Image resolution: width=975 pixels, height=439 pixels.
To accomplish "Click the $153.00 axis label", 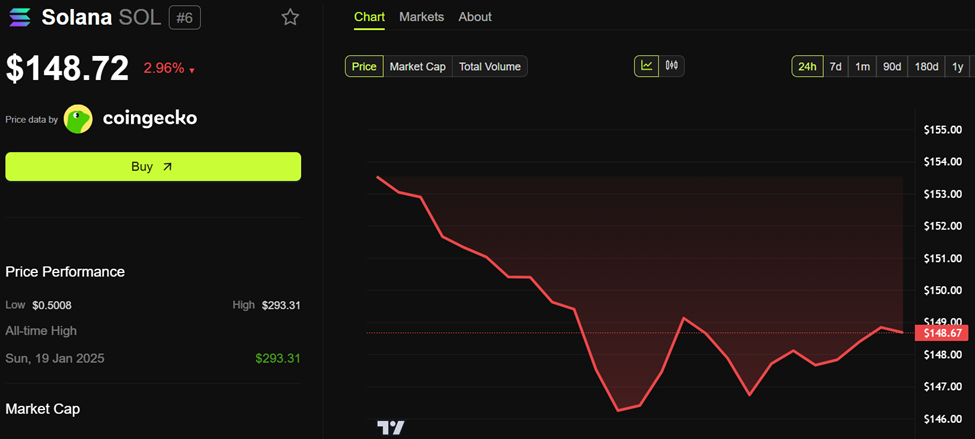I will (943, 195).
